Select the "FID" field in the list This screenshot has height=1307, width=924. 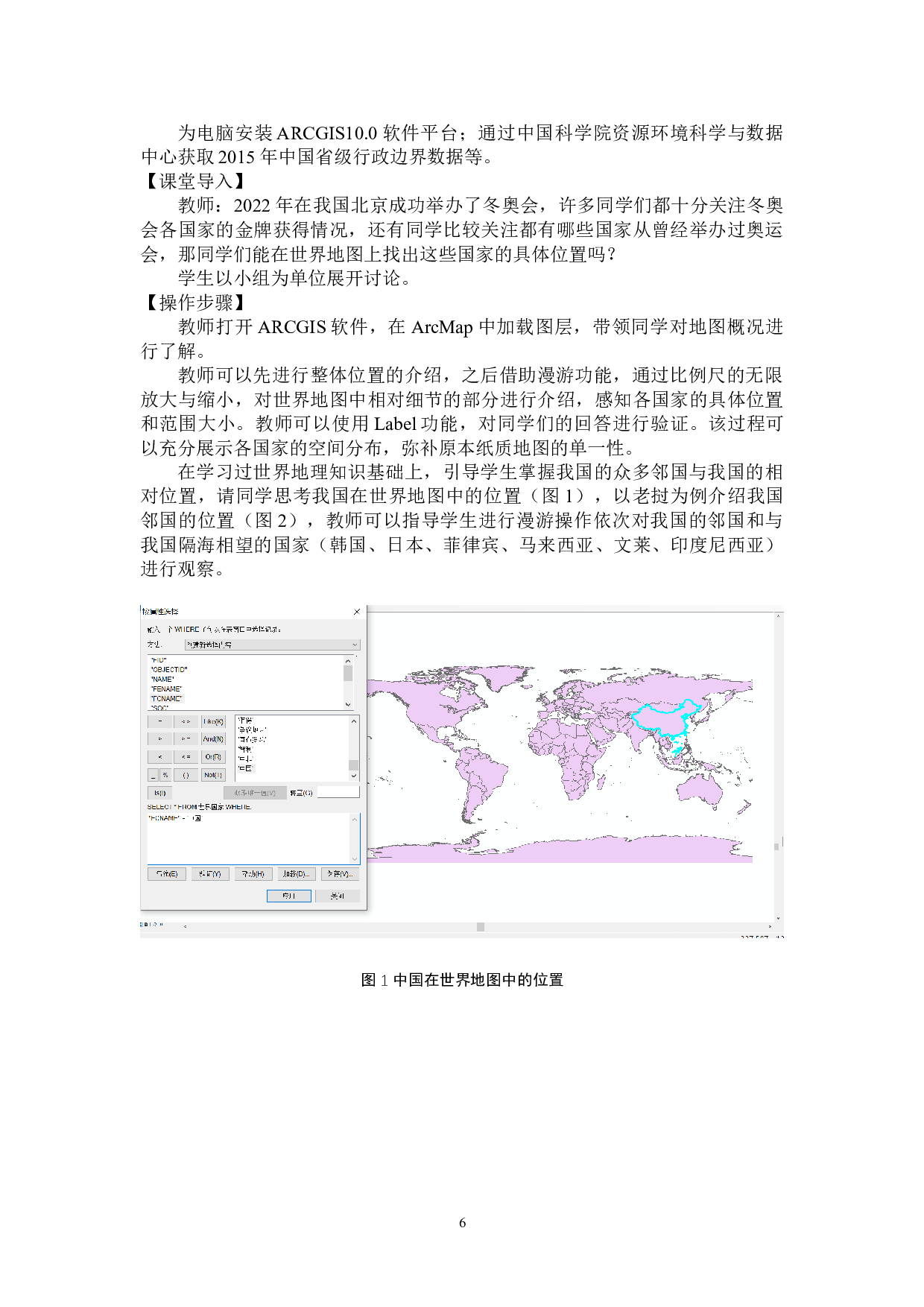pos(158,660)
